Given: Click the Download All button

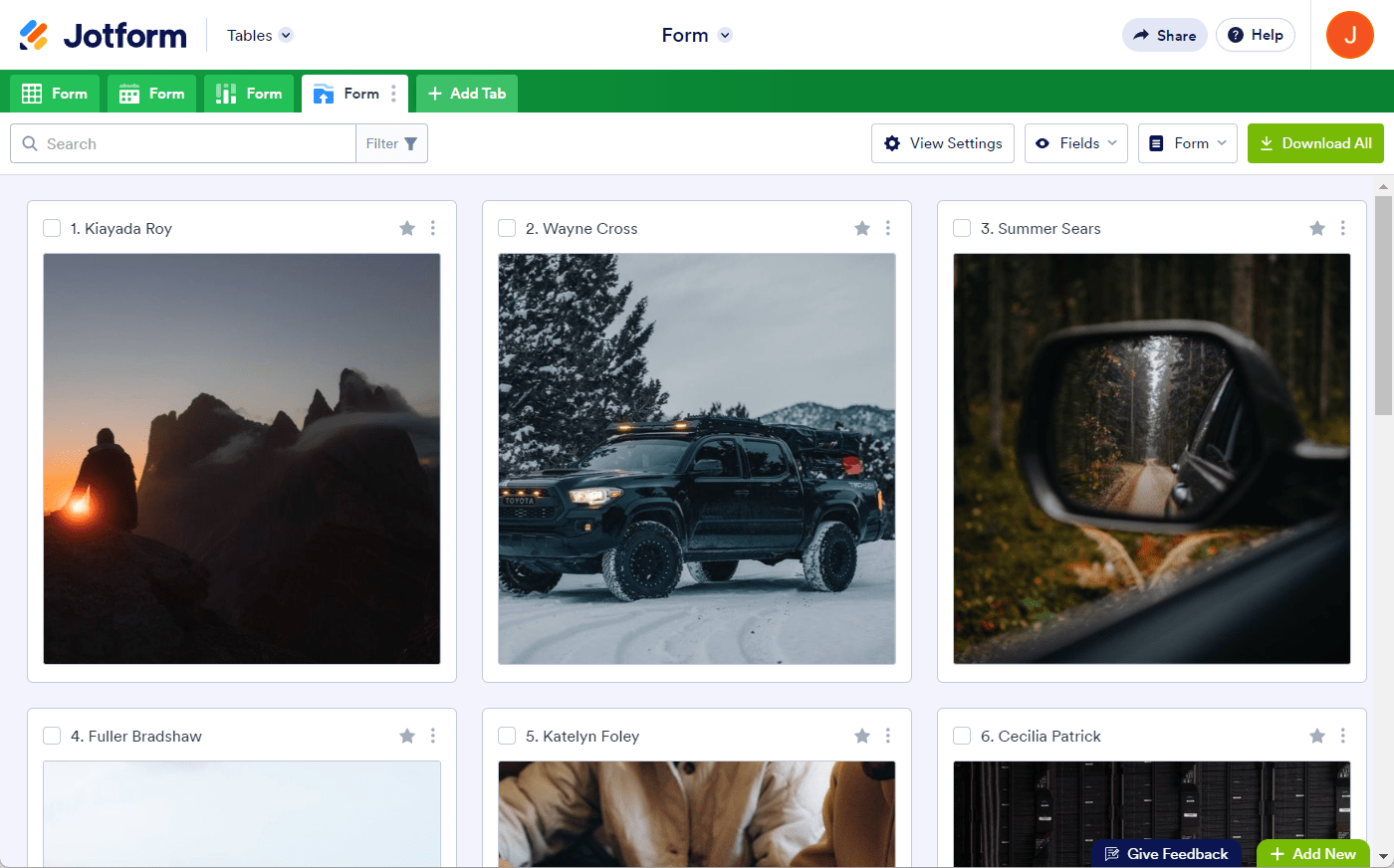Looking at the screenshot, I should [1314, 143].
